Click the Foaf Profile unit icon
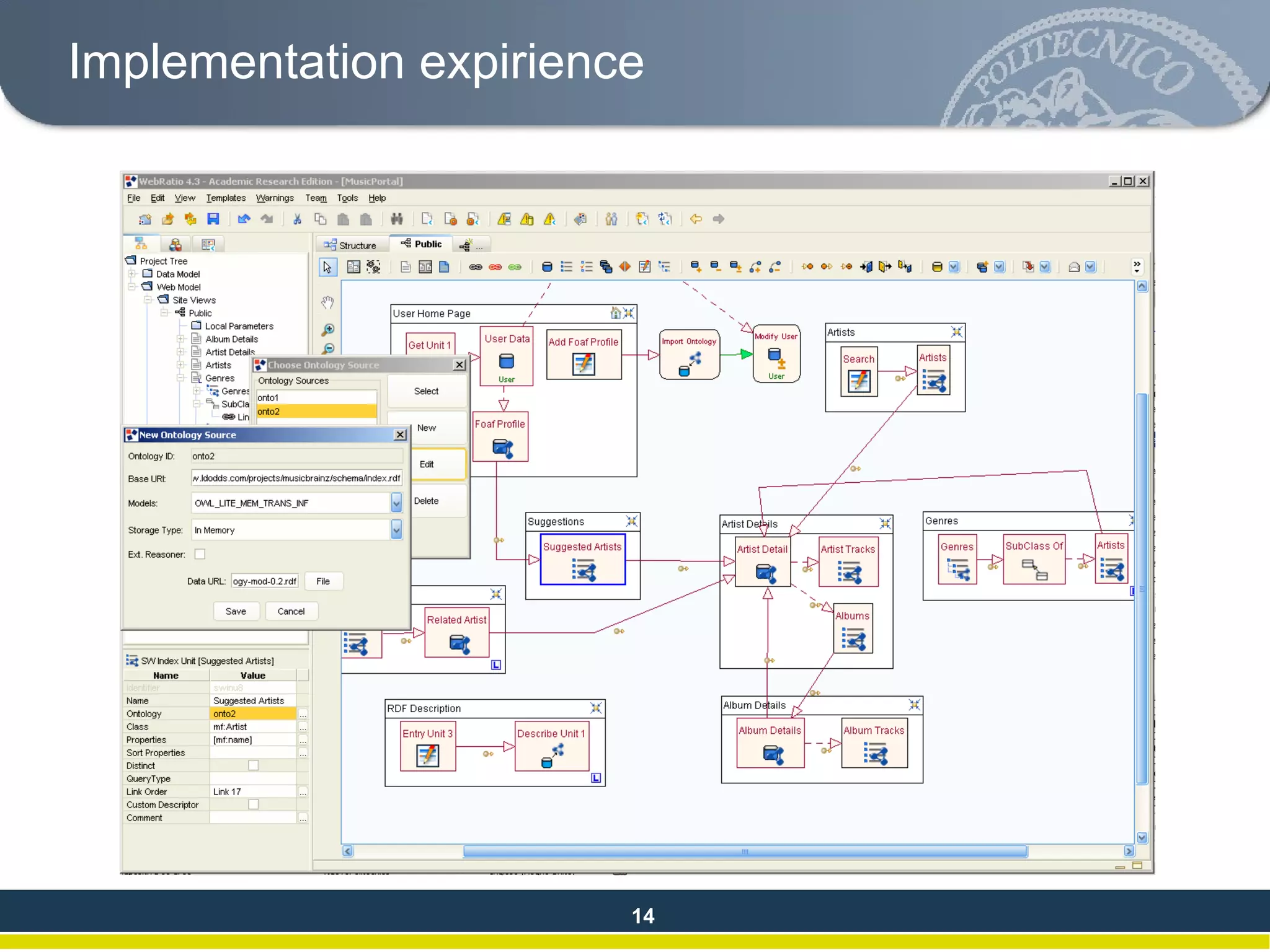This screenshot has width=1270, height=952. (x=503, y=447)
